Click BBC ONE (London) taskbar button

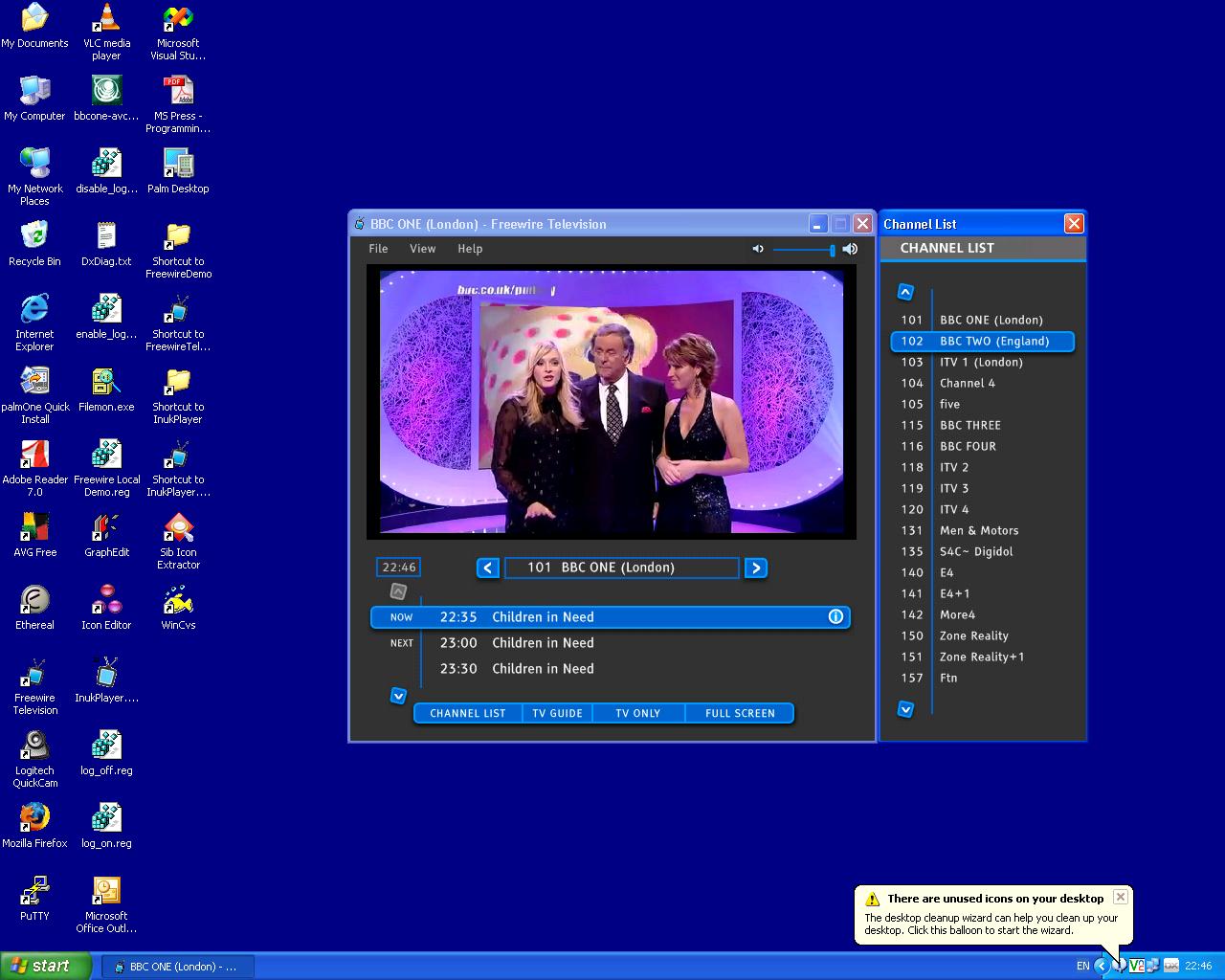coord(177,967)
